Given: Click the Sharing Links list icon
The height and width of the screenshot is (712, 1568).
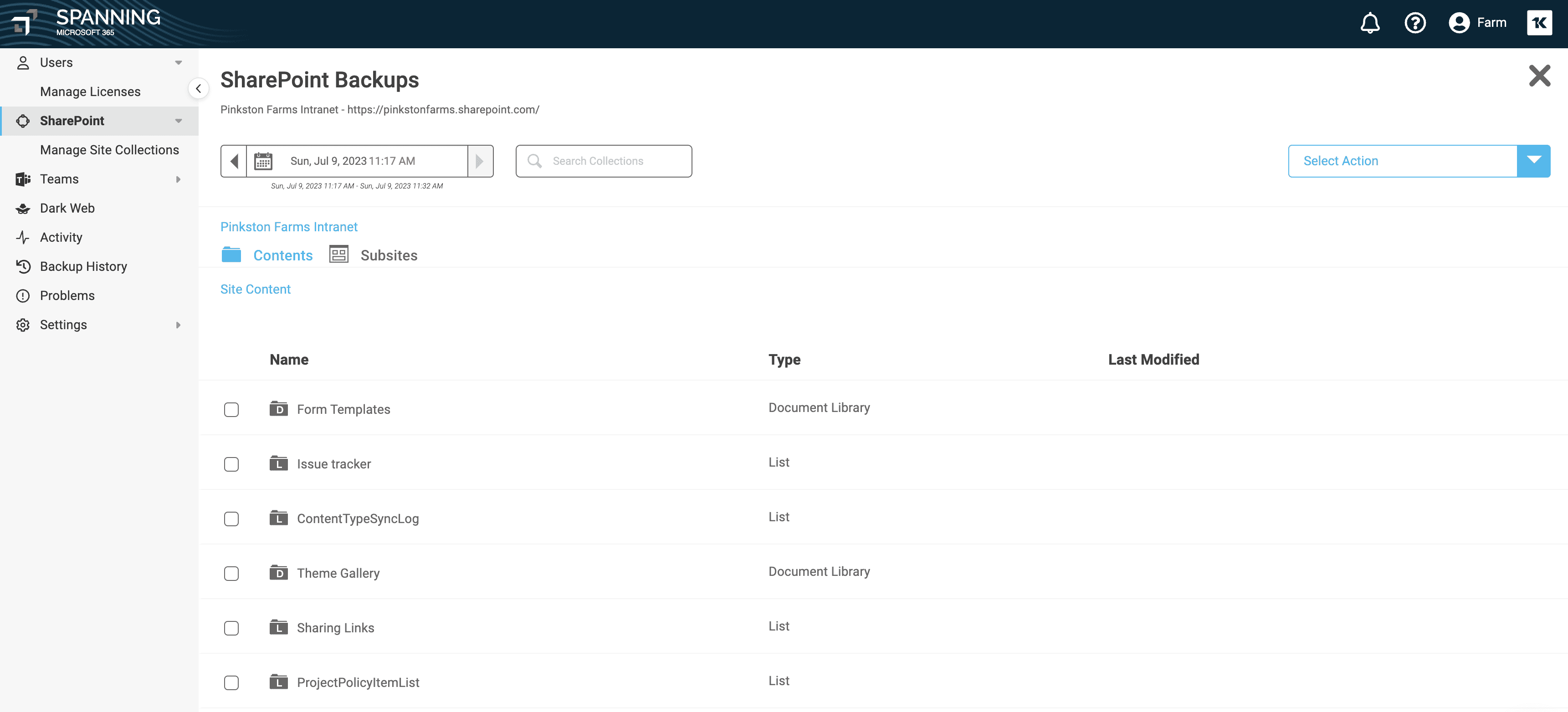Looking at the screenshot, I should click(279, 627).
